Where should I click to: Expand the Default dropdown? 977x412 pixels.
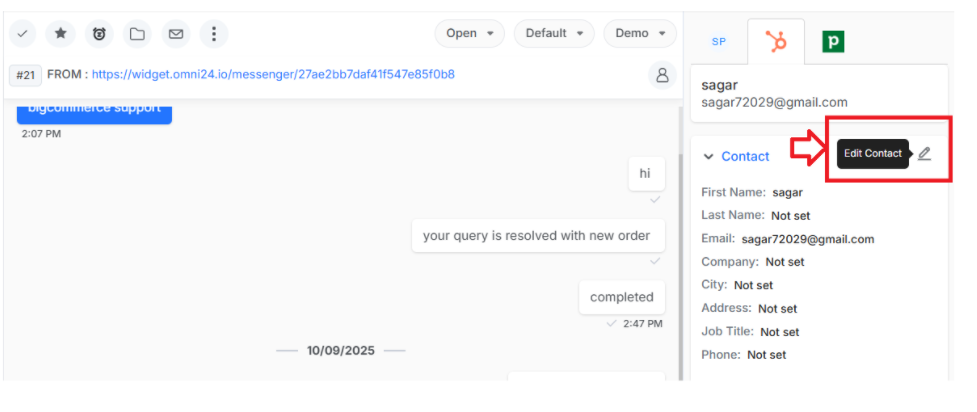coord(554,33)
